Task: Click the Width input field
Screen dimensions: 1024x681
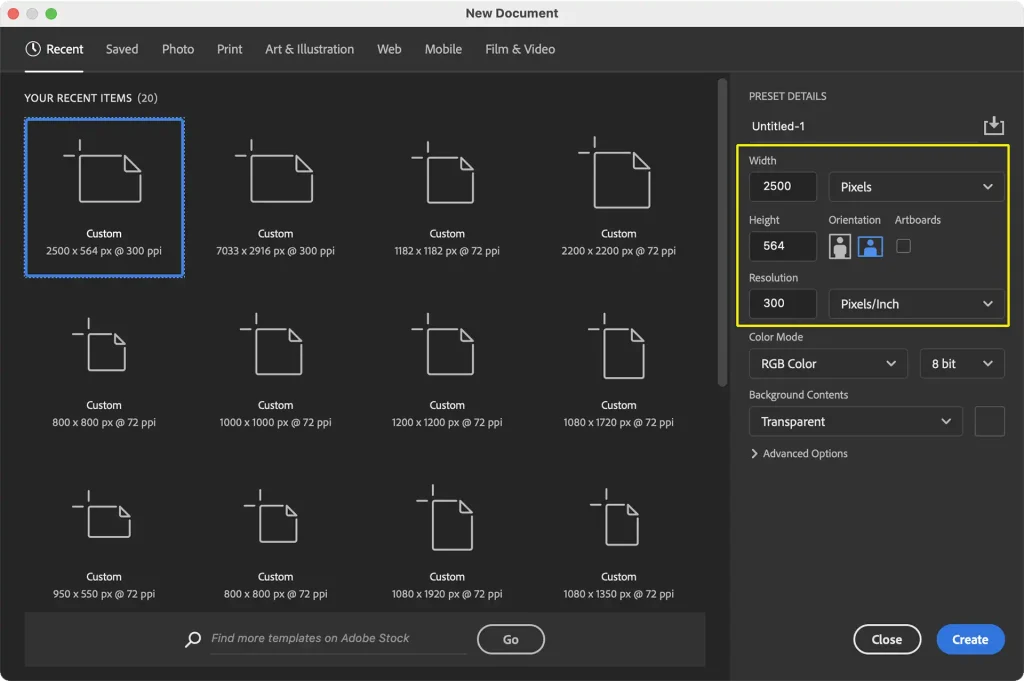Action: pyautogui.click(x=782, y=187)
